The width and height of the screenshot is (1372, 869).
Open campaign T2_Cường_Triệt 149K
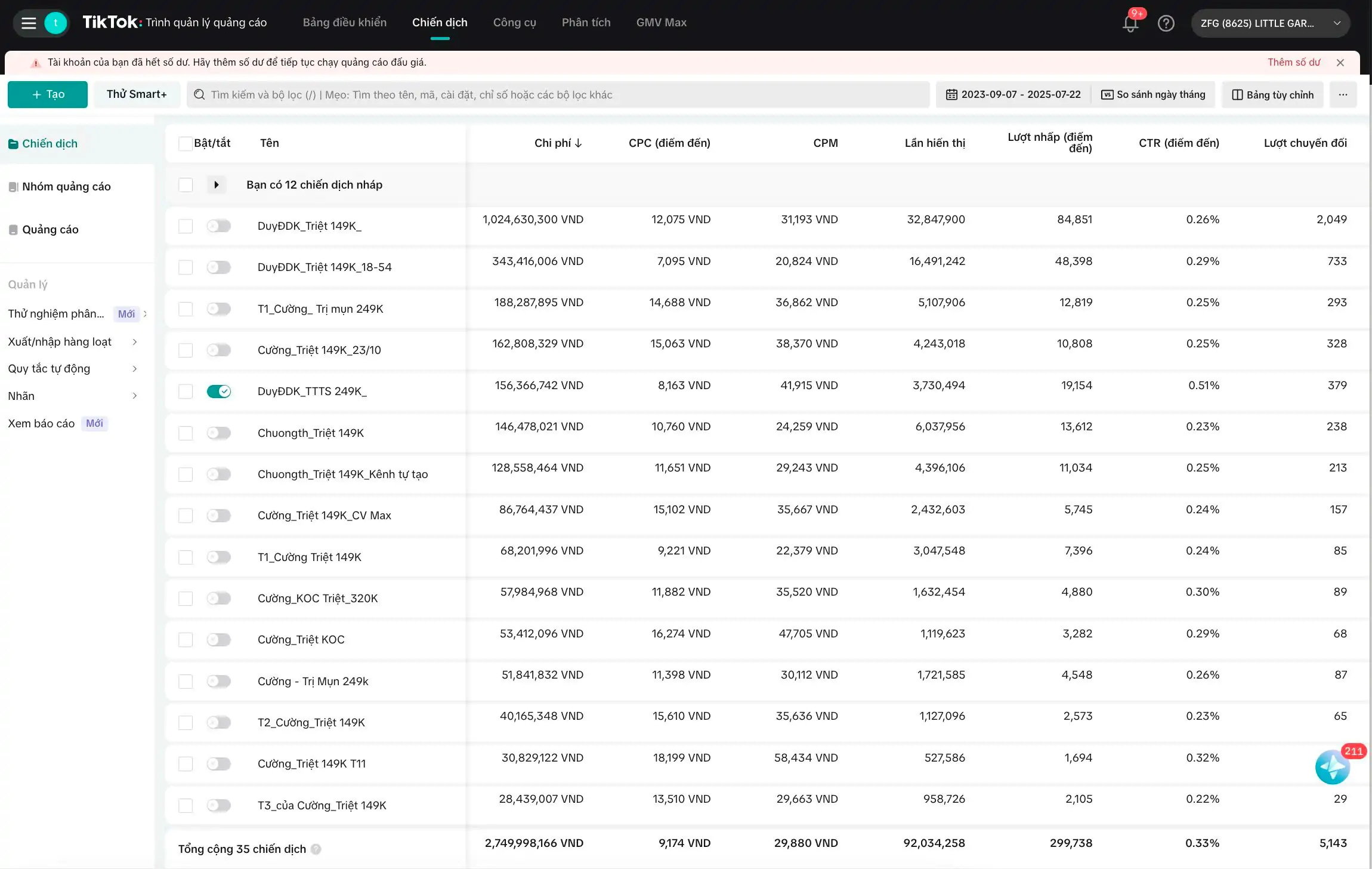click(x=311, y=723)
